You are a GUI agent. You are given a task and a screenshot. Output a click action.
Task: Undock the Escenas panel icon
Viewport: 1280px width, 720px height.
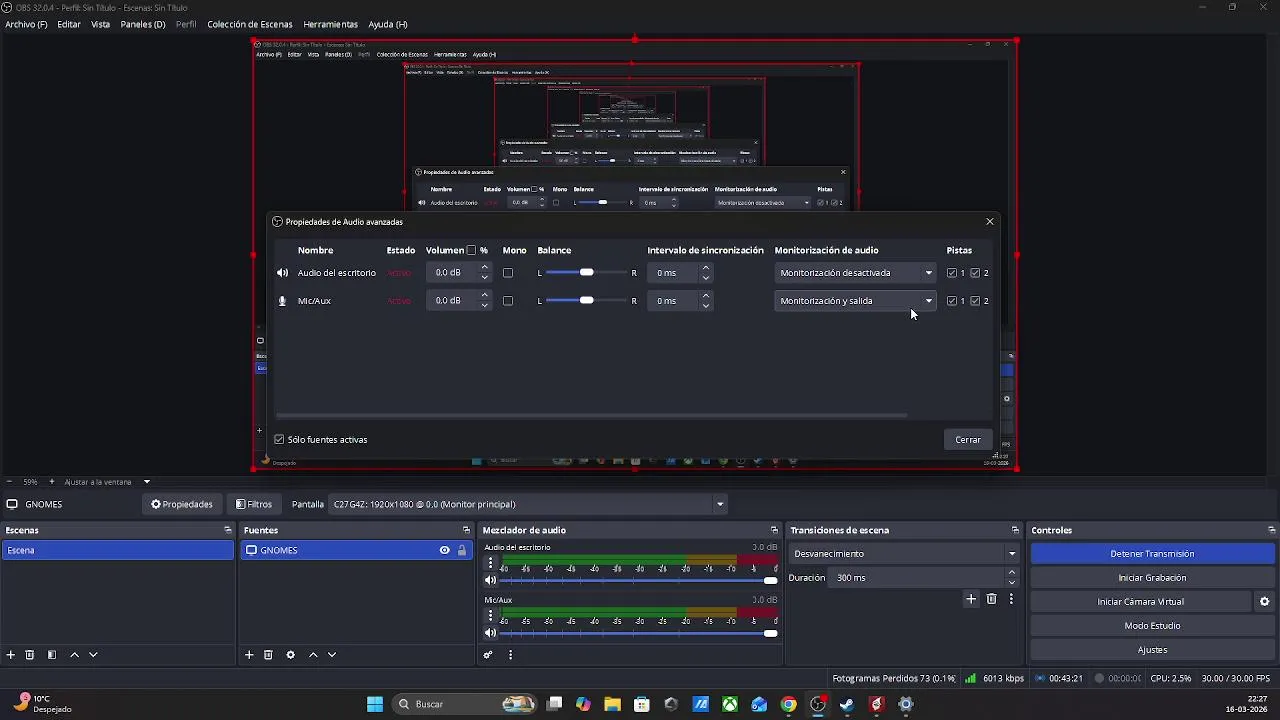pyautogui.click(x=228, y=530)
